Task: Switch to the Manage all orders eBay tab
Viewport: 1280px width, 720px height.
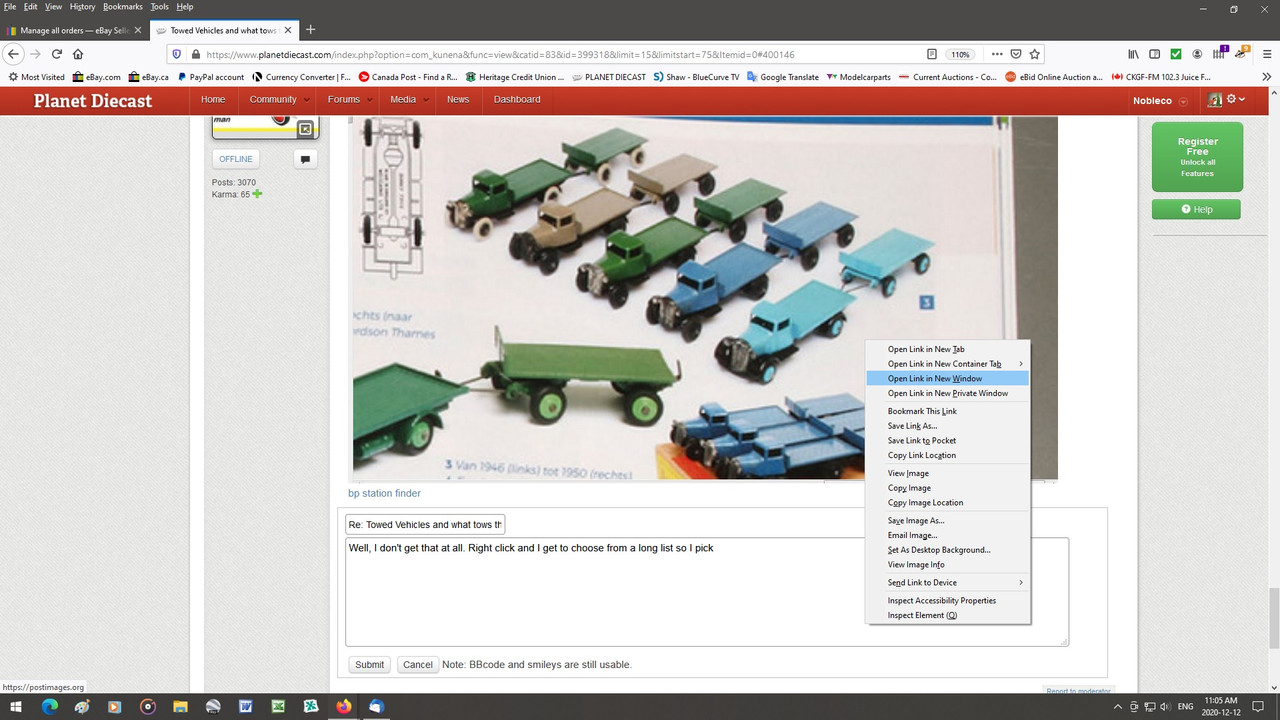Action: click(70, 30)
